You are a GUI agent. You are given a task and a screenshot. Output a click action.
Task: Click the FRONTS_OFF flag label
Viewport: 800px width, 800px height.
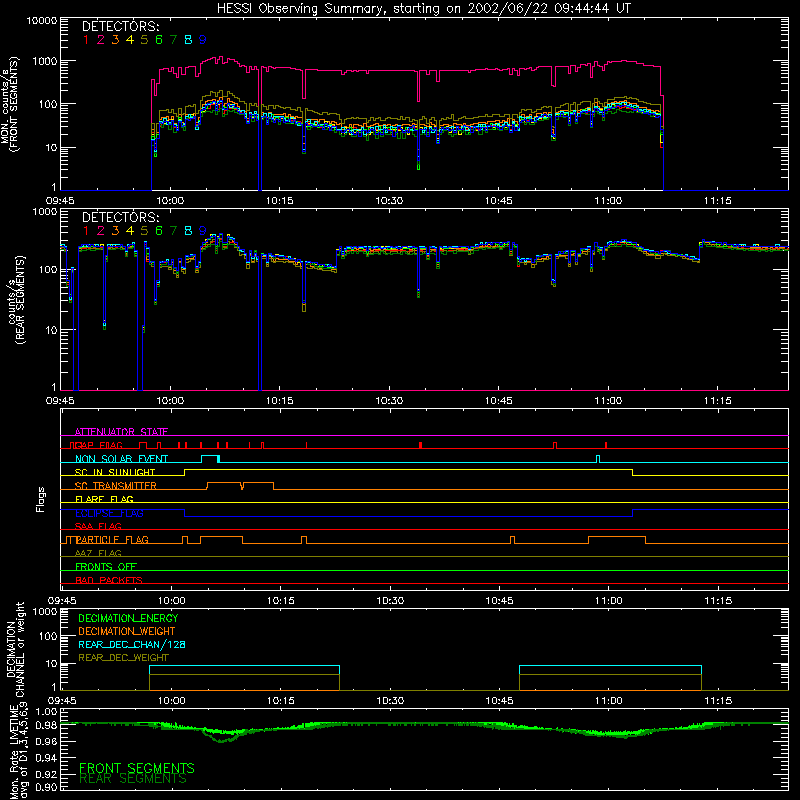106,567
